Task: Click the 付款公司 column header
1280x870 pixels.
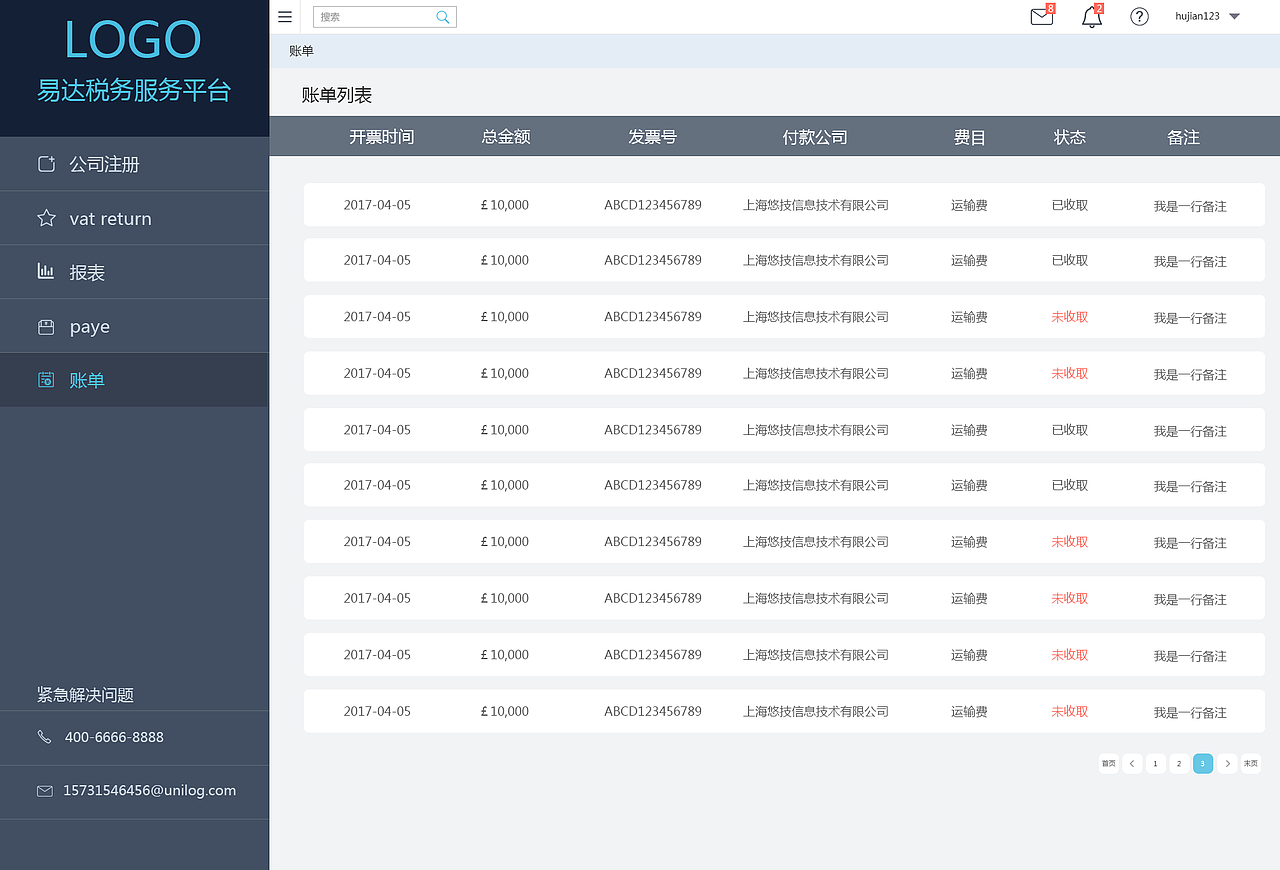Action: pyautogui.click(x=815, y=137)
